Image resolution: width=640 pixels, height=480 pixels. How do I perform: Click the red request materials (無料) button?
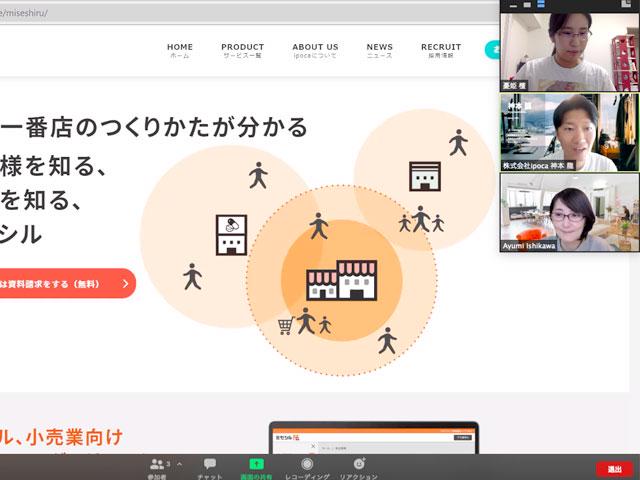67,283
